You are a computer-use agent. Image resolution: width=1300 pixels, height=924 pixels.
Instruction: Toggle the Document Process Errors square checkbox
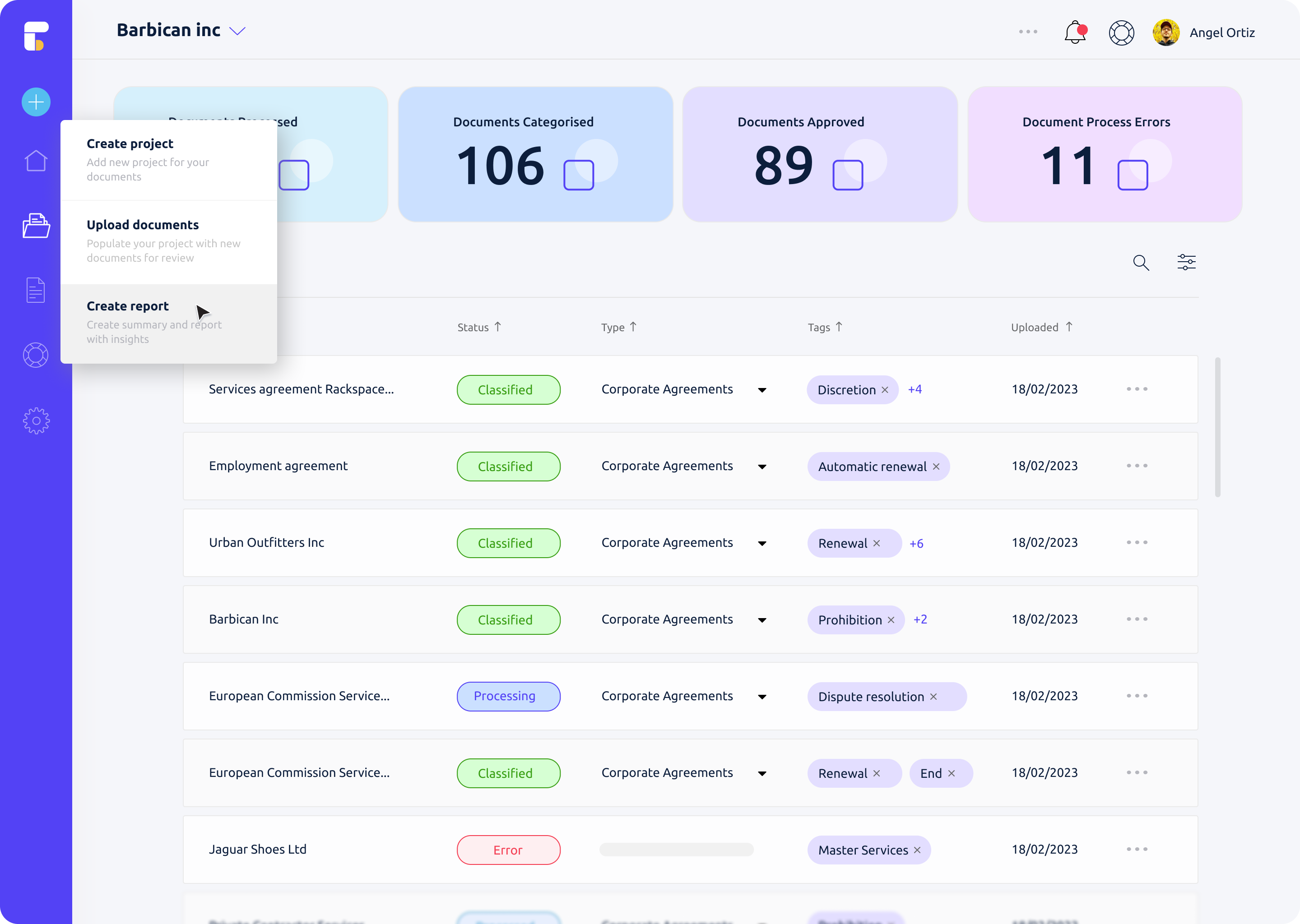[1132, 175]
